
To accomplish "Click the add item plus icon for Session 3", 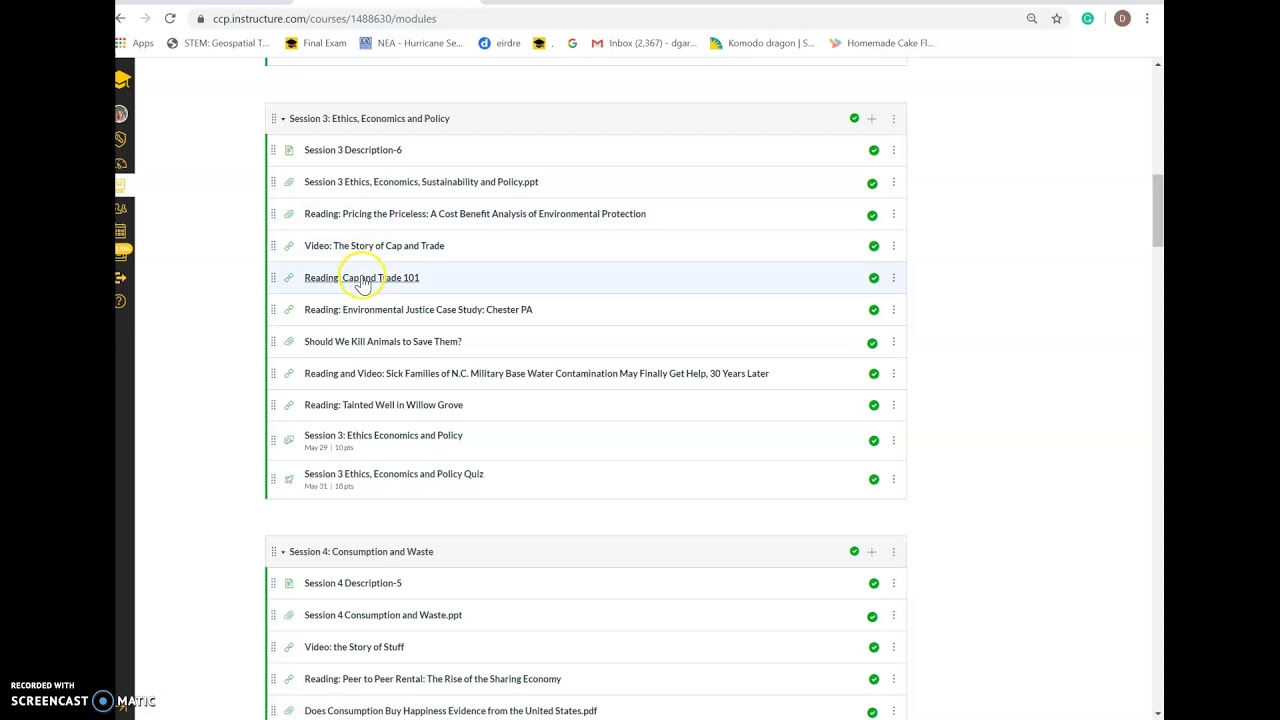I will point(871,119).
